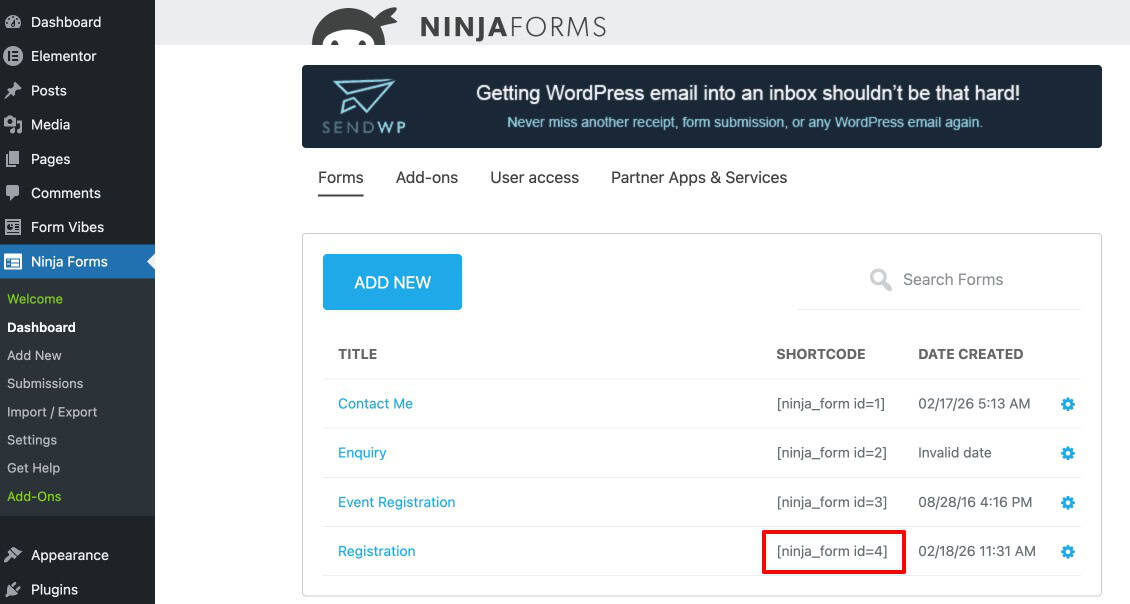Go to Import / Export submenu link
The image size is (1130, 604).
52,412
